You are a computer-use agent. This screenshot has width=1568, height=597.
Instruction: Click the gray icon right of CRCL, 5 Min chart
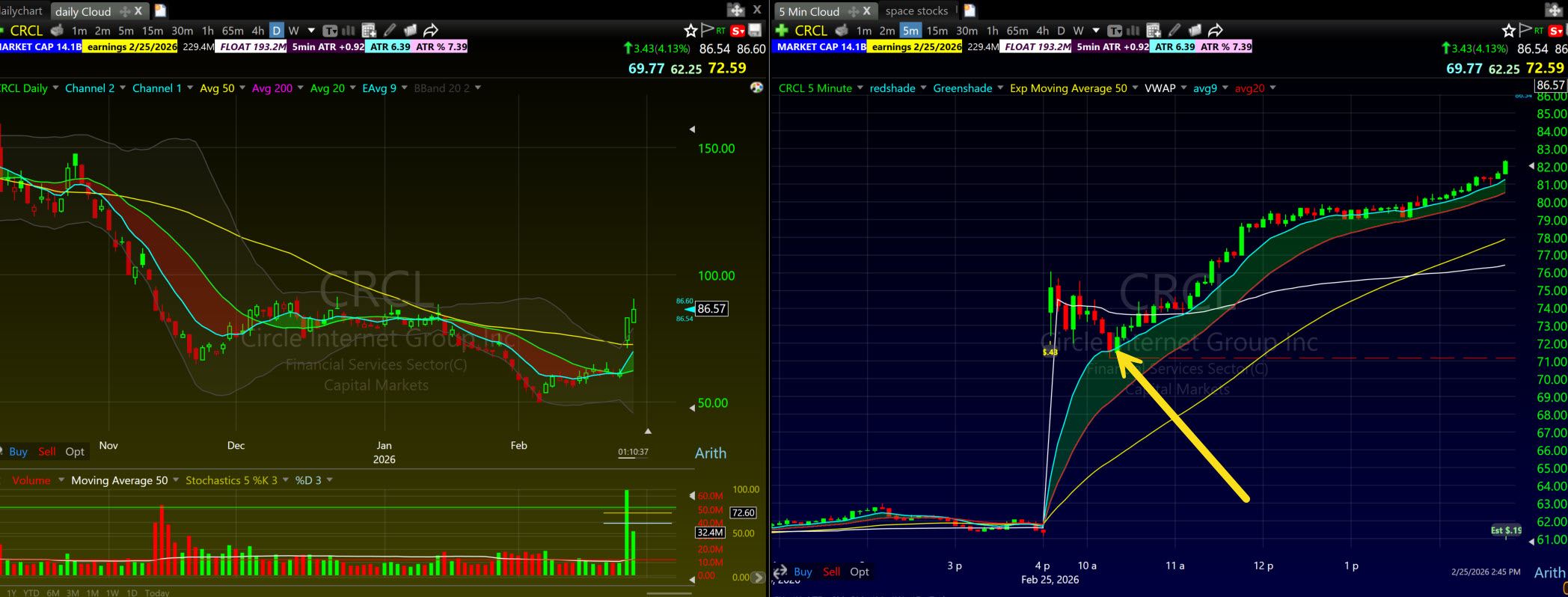click(842, 30)
